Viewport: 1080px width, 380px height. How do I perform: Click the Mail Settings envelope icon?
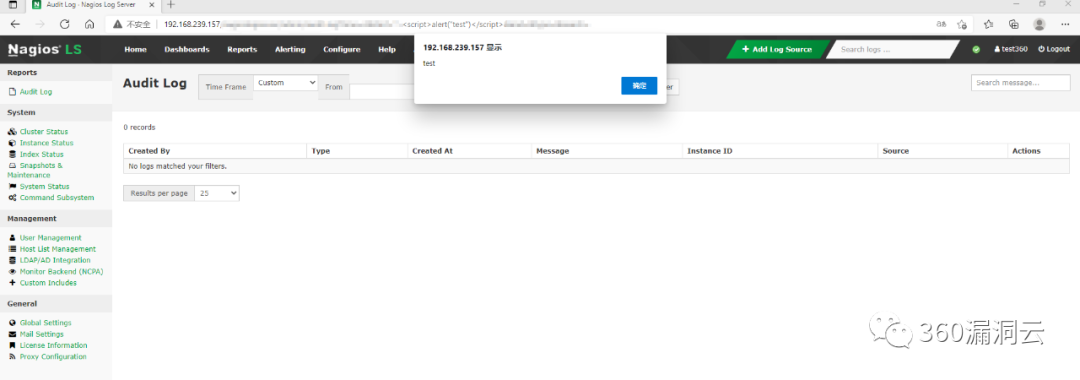pyautogui.click(x=12, y=335)
